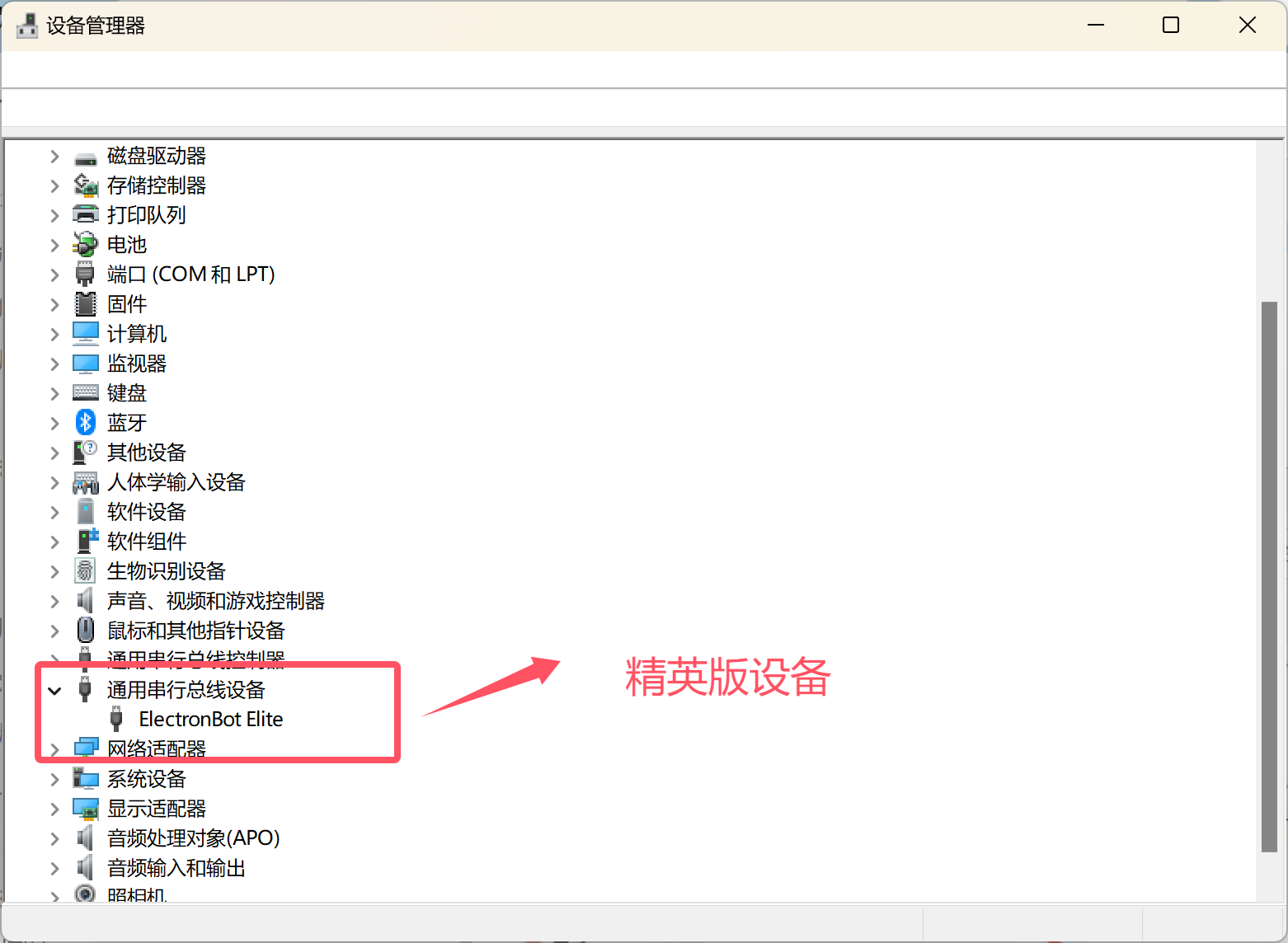
Task: Select the ElectronBot Elite device
Action: pyautogui.click(x=211, y=720)
